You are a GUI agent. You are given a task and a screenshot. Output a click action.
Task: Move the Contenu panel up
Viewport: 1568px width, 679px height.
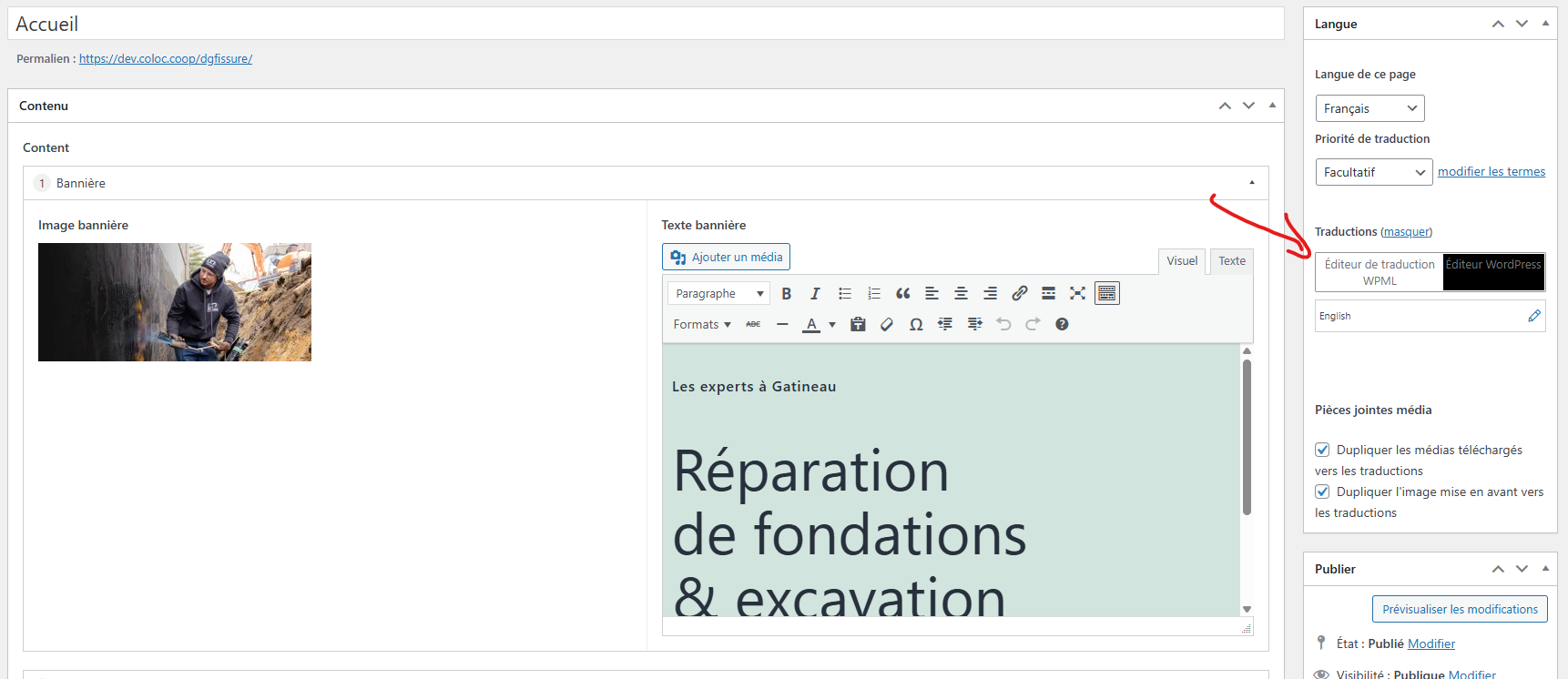click(x=1225, y=106)
